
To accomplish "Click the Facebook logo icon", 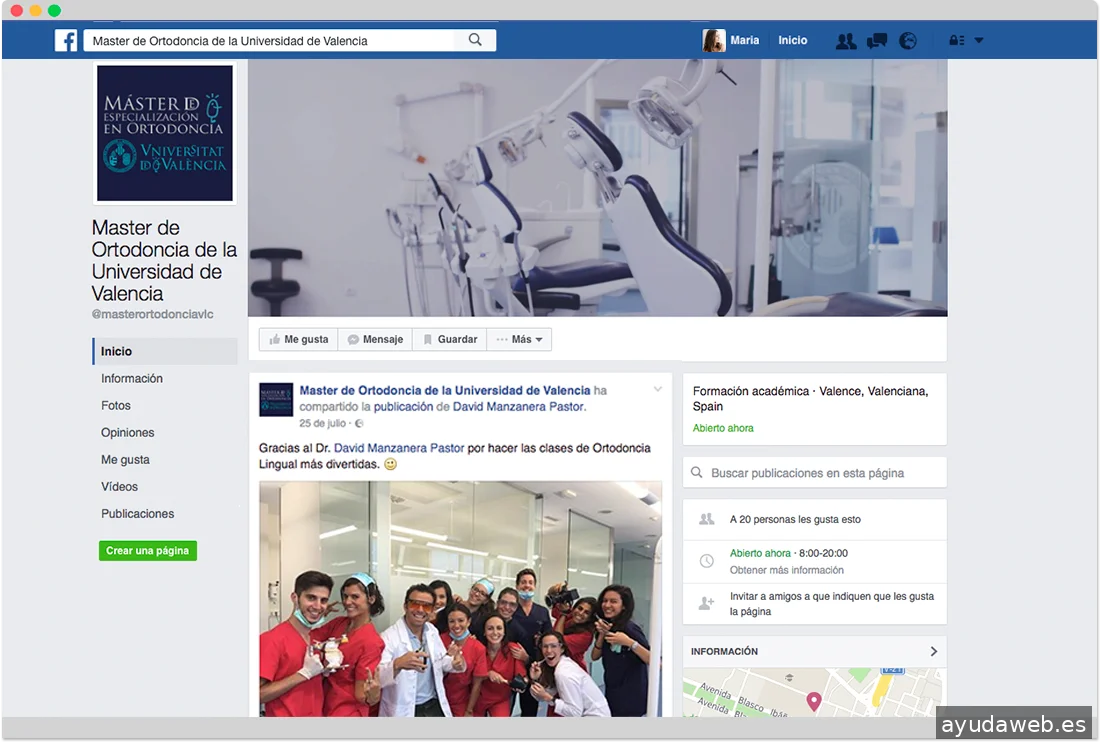I will [x=66, y=41].
